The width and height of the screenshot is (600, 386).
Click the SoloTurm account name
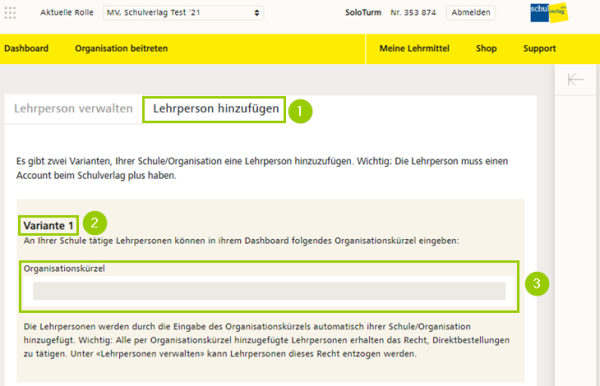click(x=363, y=13)
